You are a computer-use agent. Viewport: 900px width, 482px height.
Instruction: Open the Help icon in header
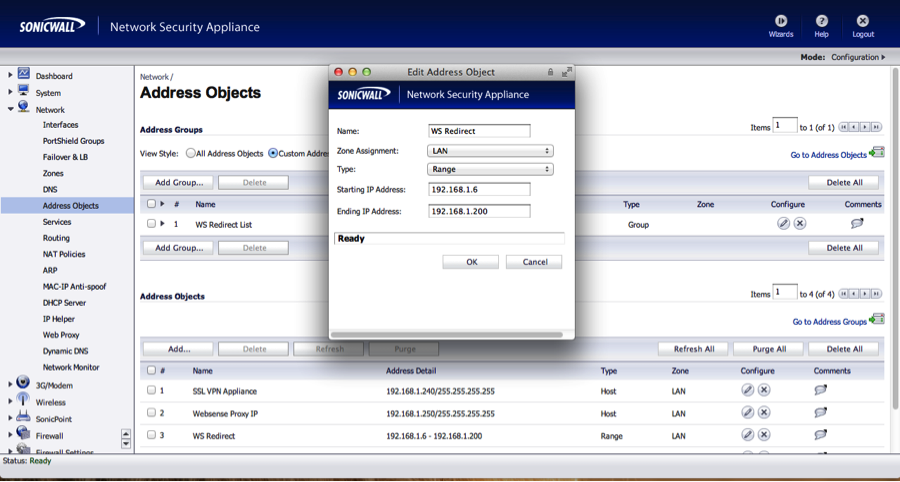(x=821, y=21)
